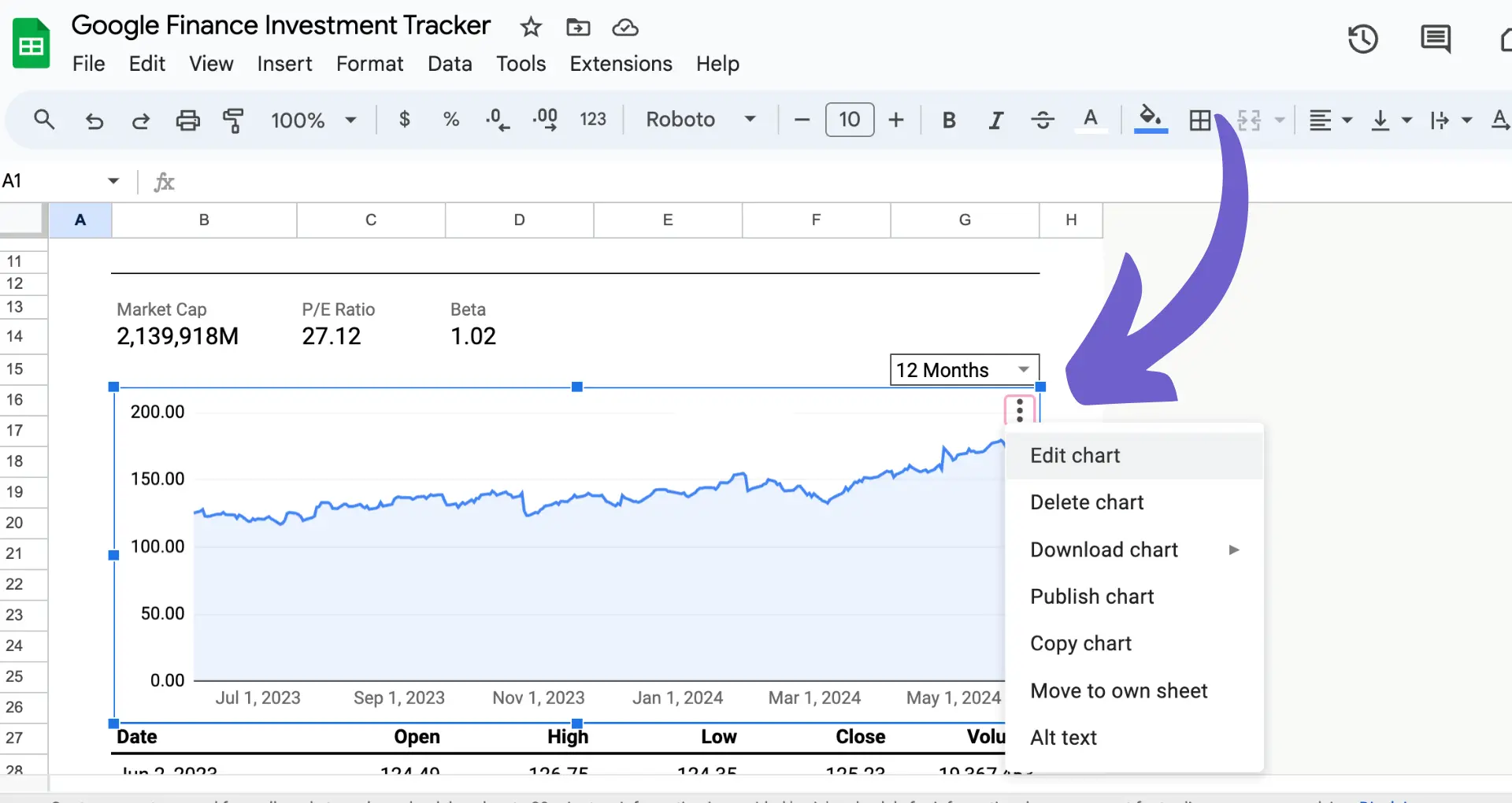Select column A header
Viewport: 1512px width, 803px height.
click(80, 220)
